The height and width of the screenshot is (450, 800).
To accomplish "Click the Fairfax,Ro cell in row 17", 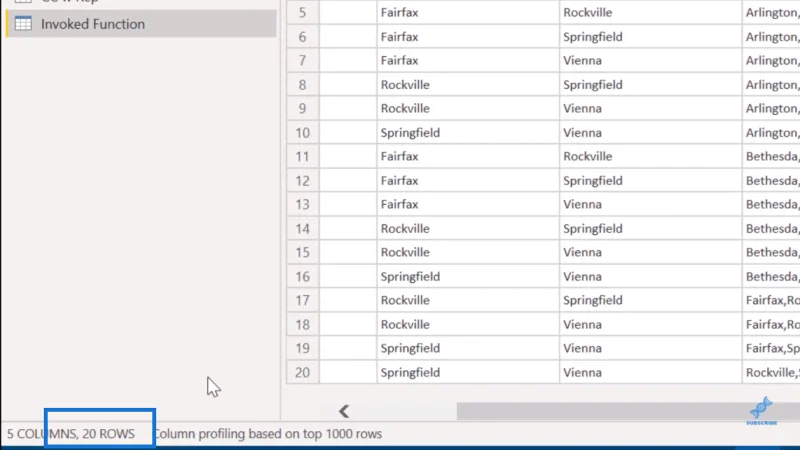I will 771,300.
